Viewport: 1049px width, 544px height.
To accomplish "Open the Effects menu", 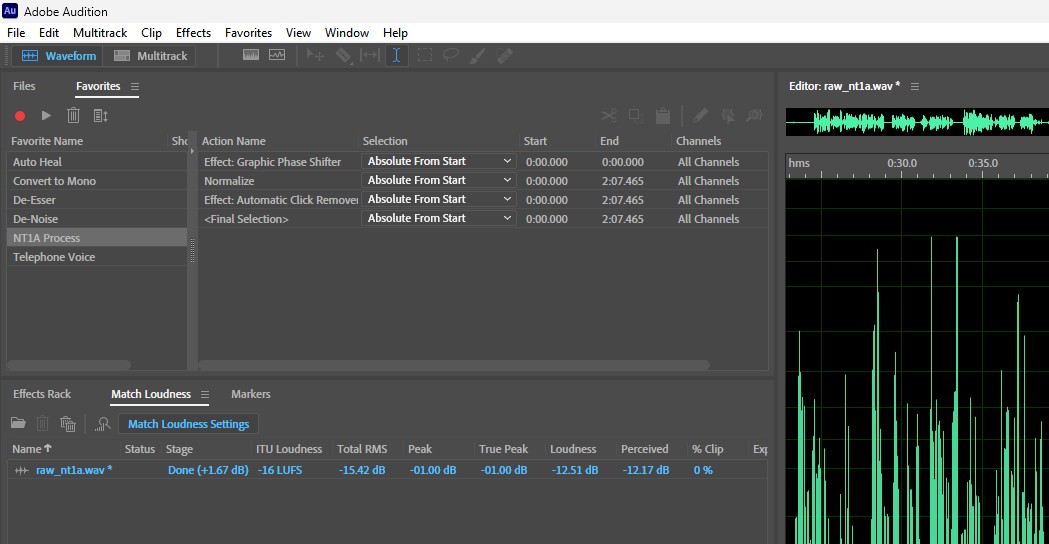I will click(x=193, y=33).
